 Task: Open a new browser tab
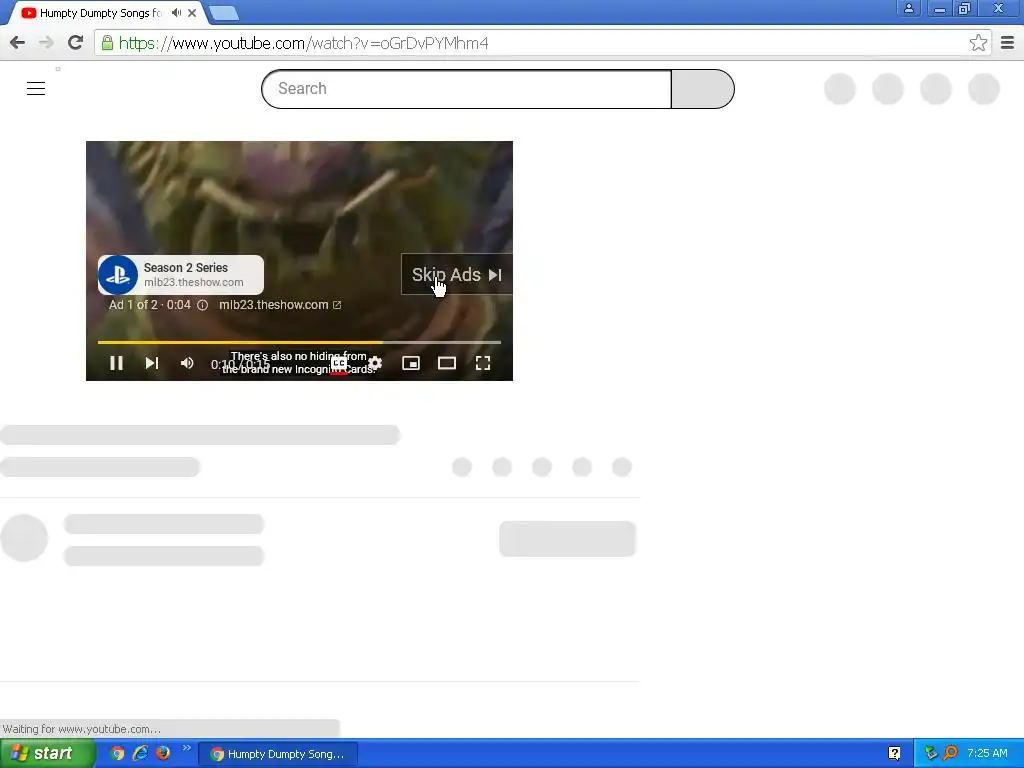[225, 13]
